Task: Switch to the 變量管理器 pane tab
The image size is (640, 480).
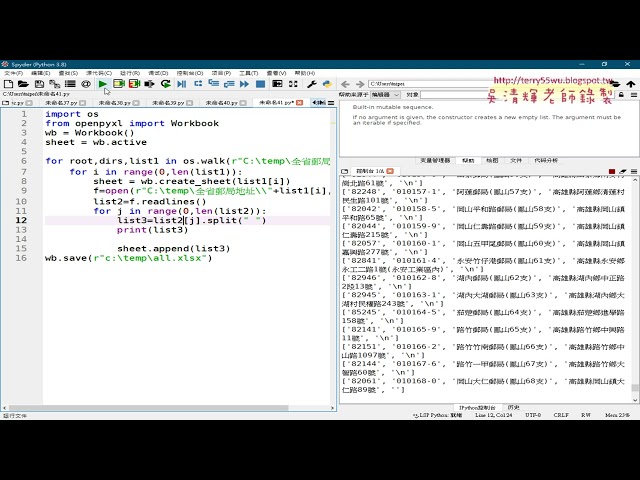Action: click(434, 160)
